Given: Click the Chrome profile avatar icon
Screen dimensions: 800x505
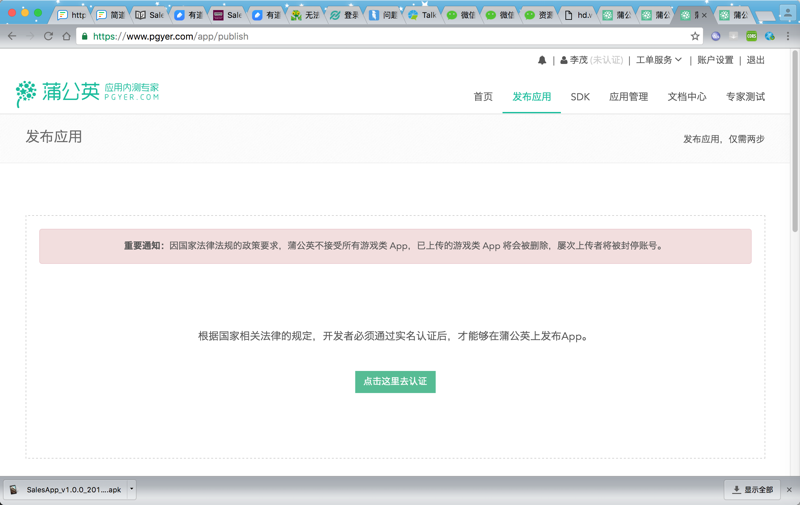Looking at the screenshot, I should (788, 13).
